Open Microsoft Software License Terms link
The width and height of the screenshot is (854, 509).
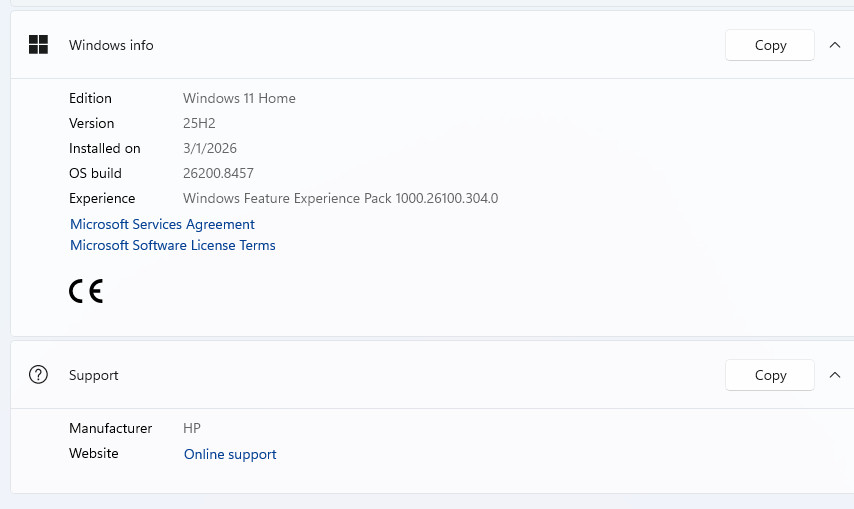[173, 246]
